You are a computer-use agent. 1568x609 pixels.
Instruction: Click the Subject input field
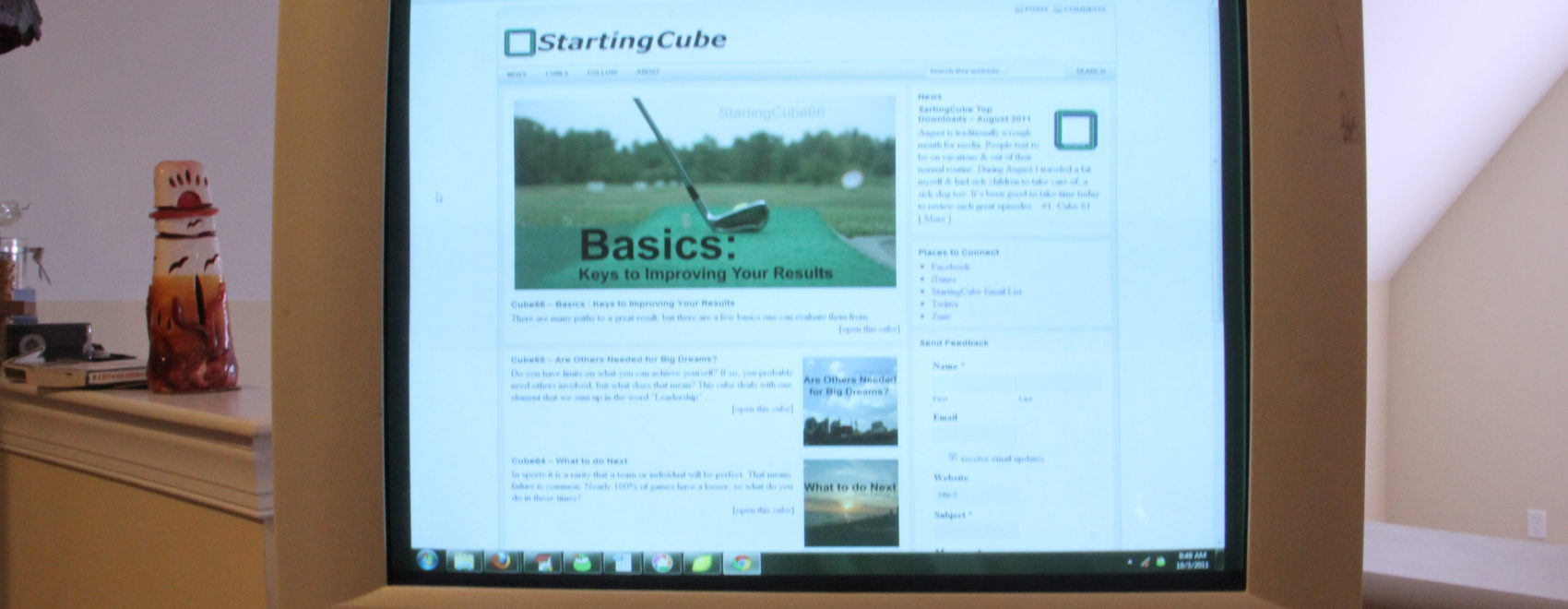[976, 532]
